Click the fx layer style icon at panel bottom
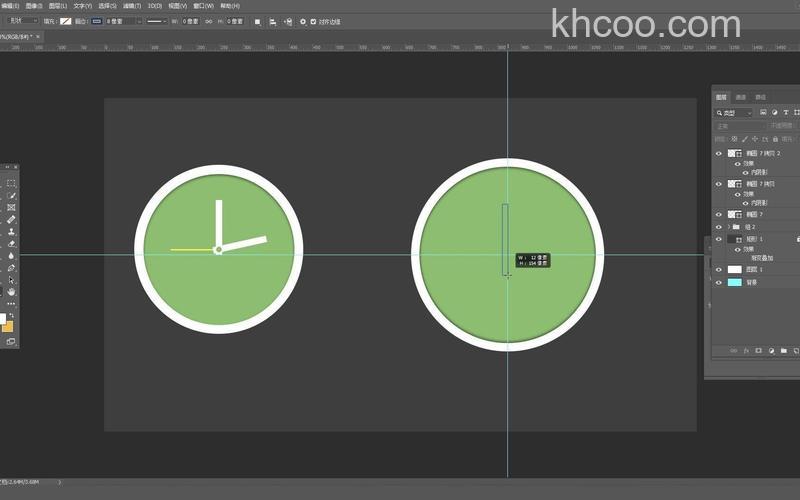This screenshot has height=500, width=800. pos(746,351)
